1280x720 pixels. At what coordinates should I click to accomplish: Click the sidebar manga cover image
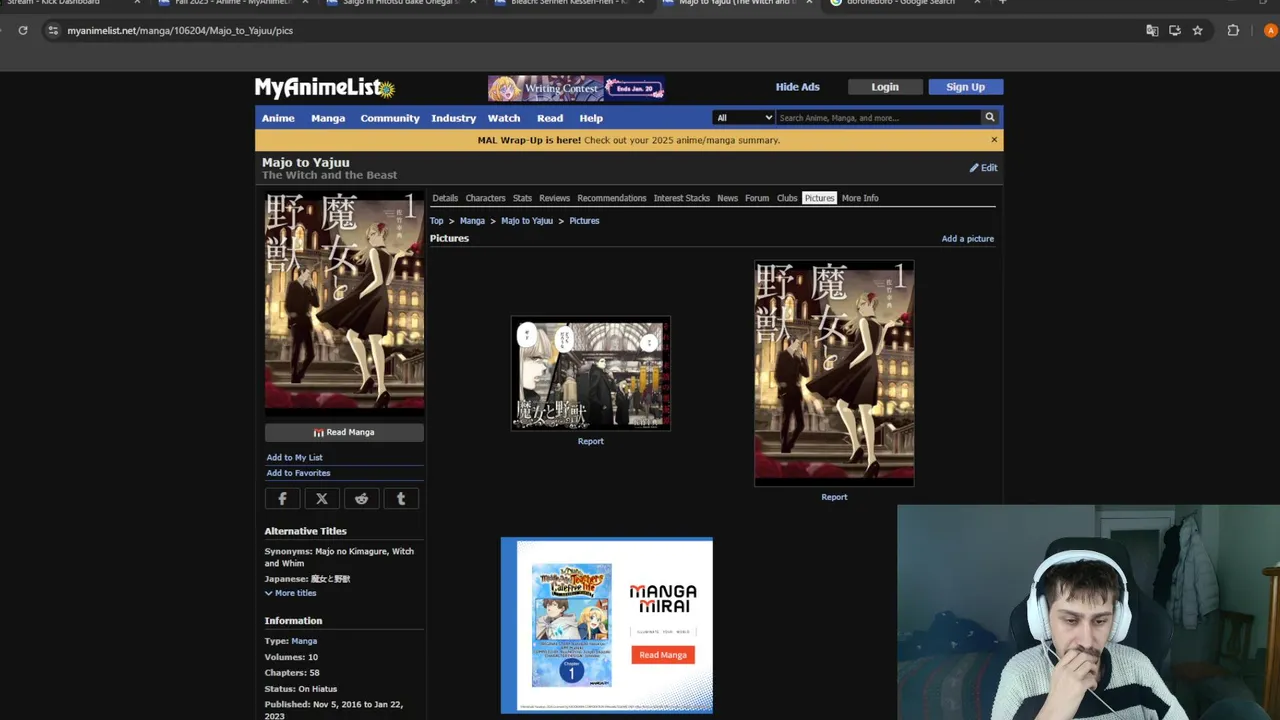coord(344,303)
